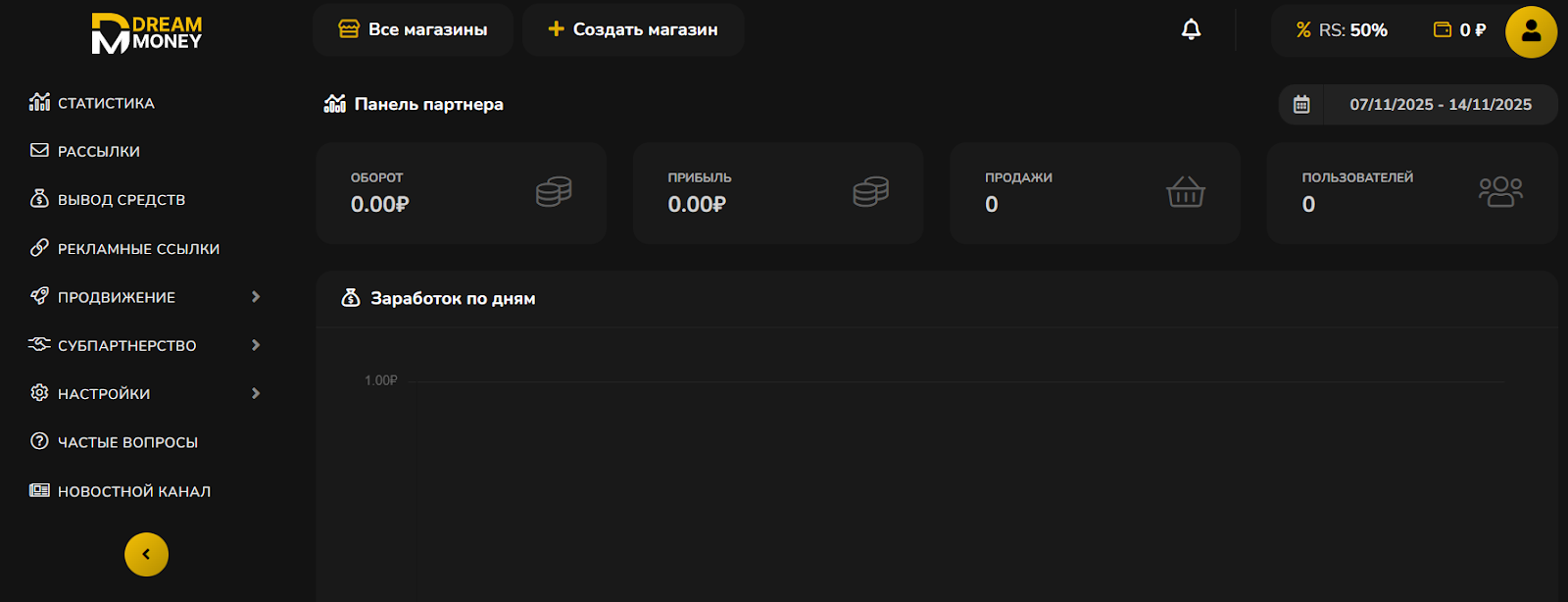The width and height of the screenshot is (1568, 602).
Task: Click the calendar icon beside date range
Action: 1301,105
